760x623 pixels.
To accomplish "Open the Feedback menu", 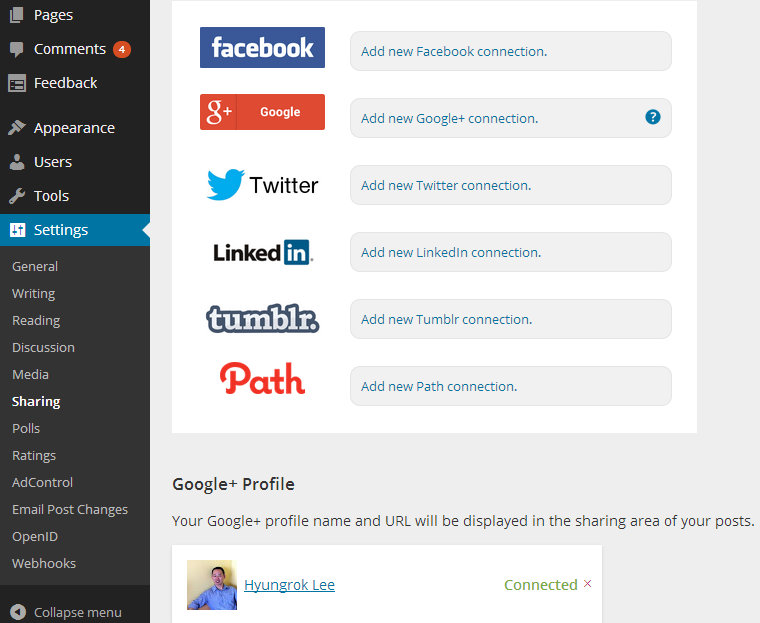I will click(65, 83).
